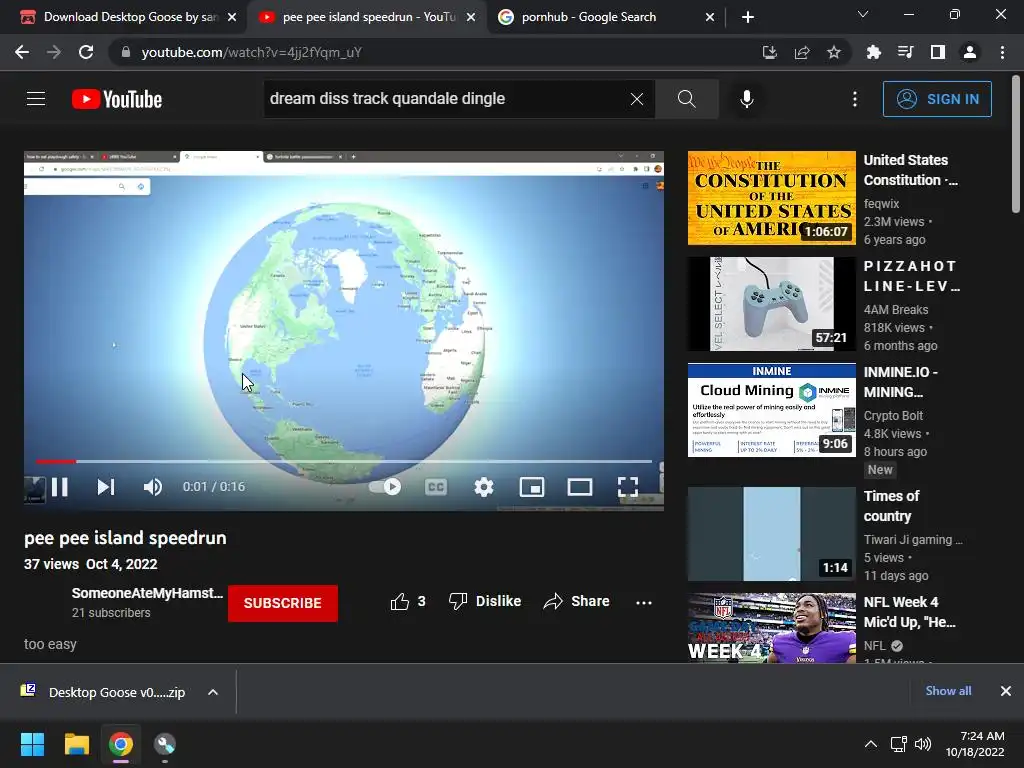Viewport: 1024px width, 768px height.
Task: Open the NFL Week 4 video title
Action: tap(909, 612)
